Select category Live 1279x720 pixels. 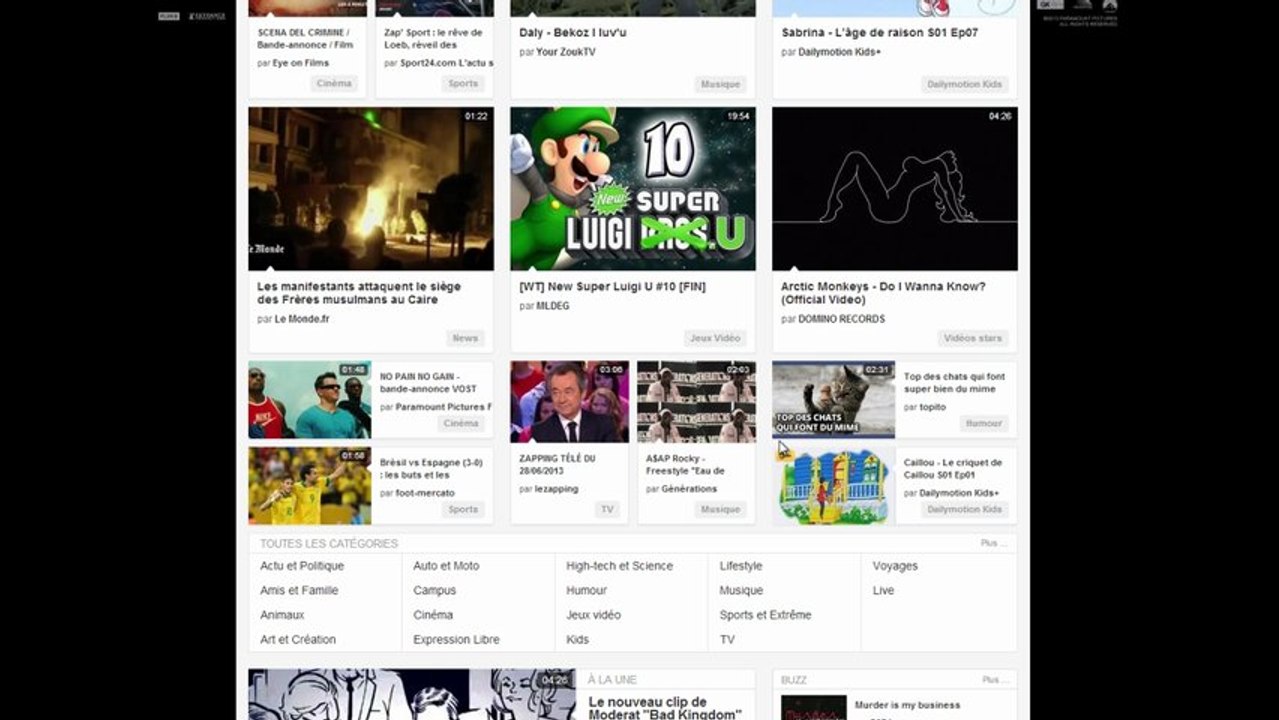pyautogui.click(x=883, y=591)
